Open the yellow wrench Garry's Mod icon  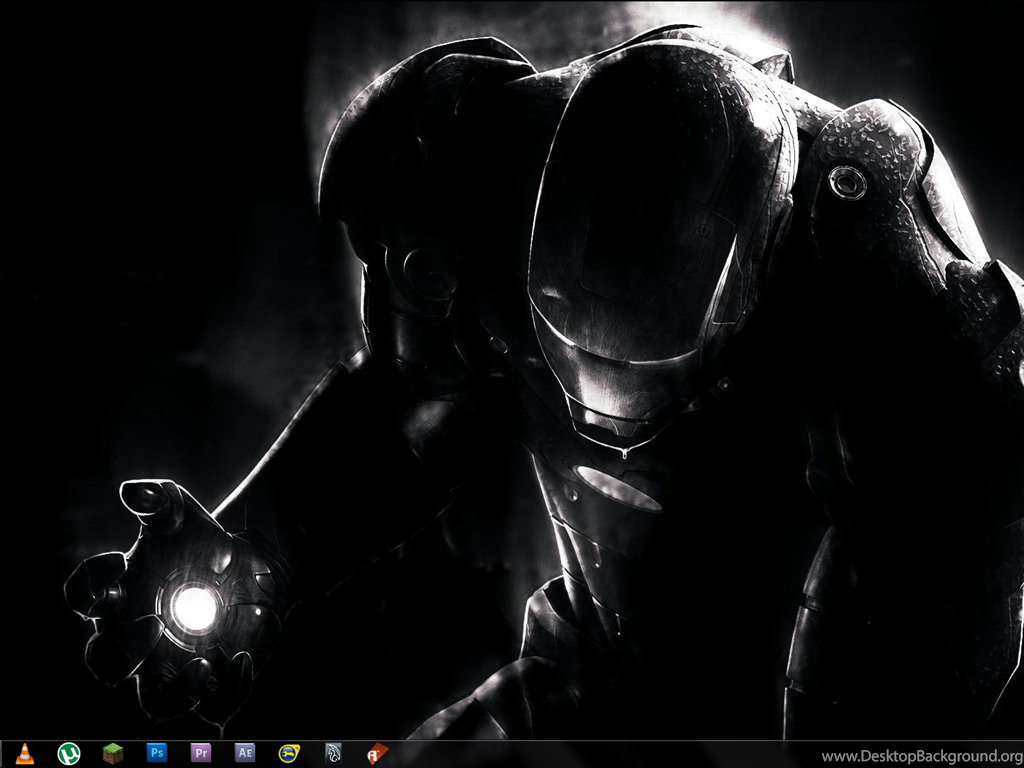(x=289, y=754)
